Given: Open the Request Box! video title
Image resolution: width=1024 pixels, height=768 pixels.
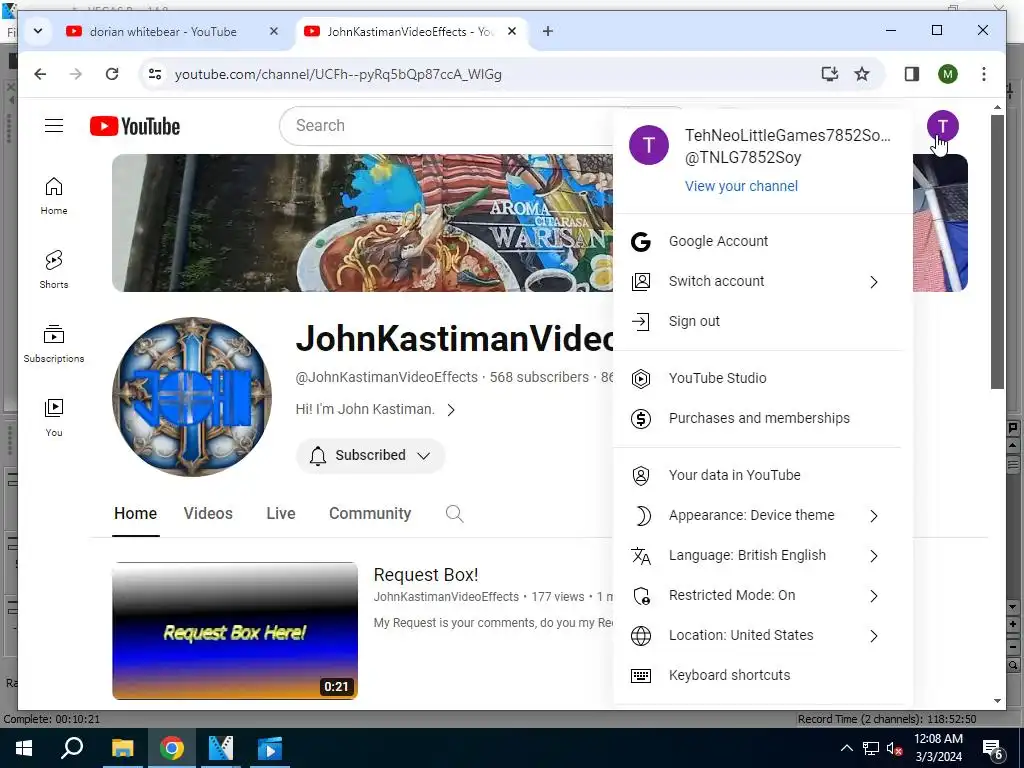Looking at the screenshot, I should click(x=426, y=575).
